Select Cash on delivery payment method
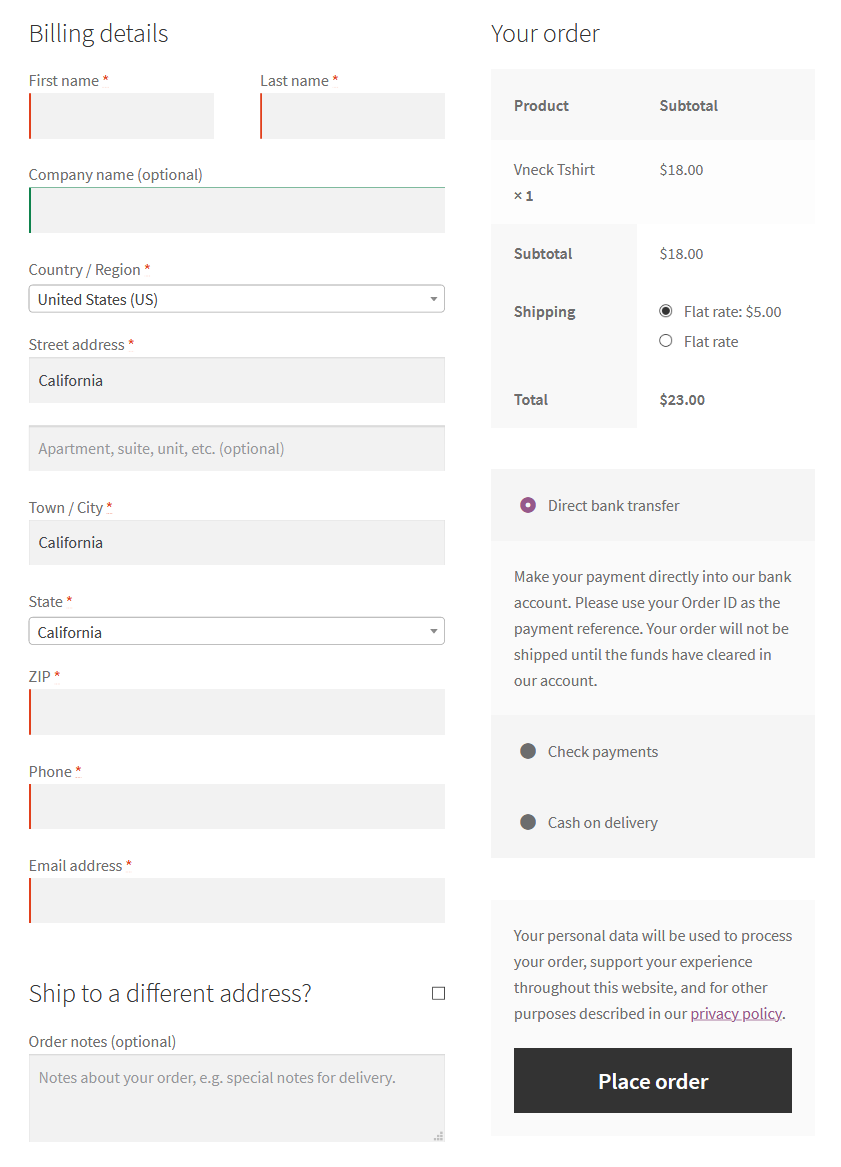 528,822
